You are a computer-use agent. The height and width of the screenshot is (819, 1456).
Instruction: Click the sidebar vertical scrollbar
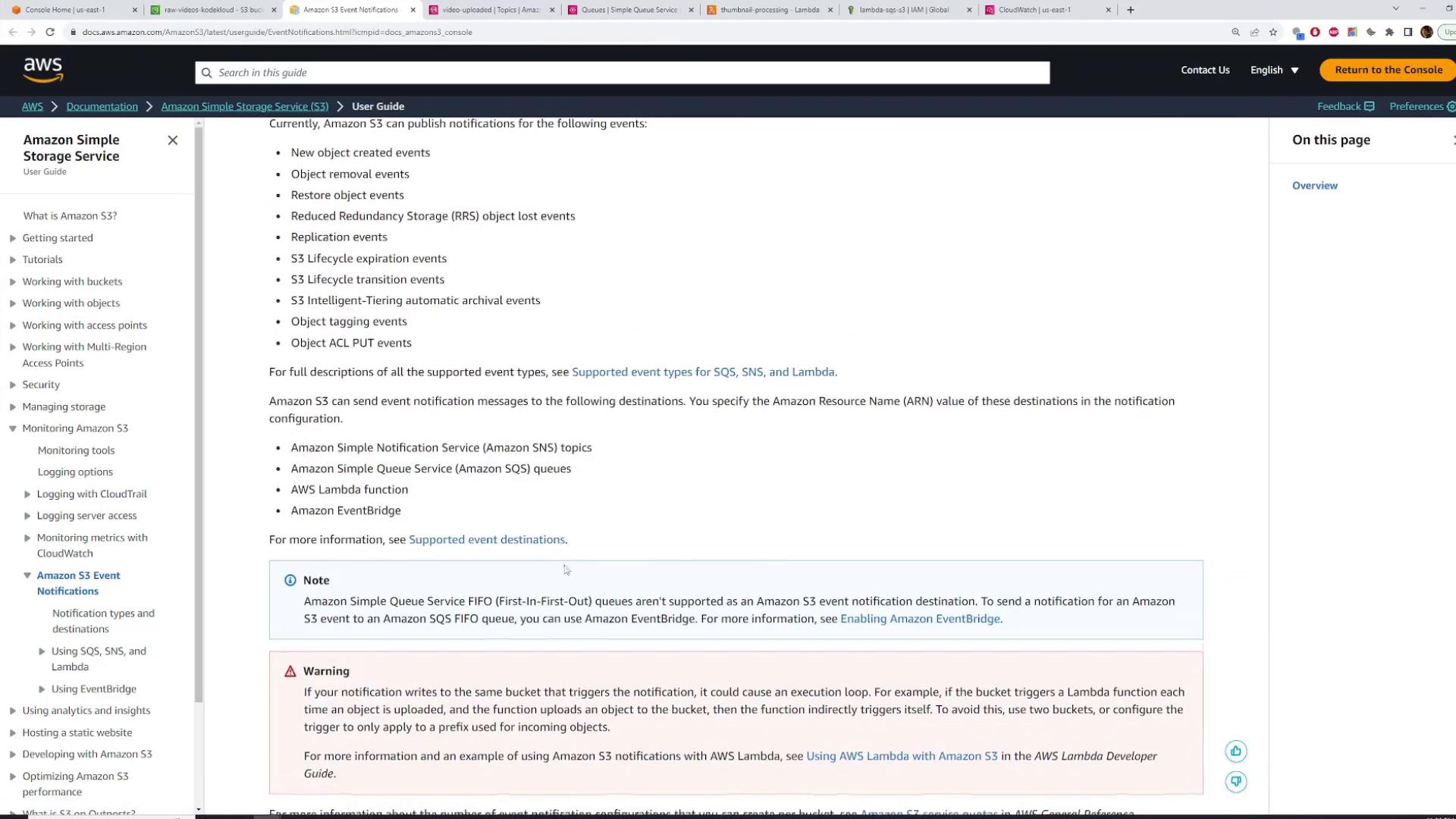(x=199, y=413)
